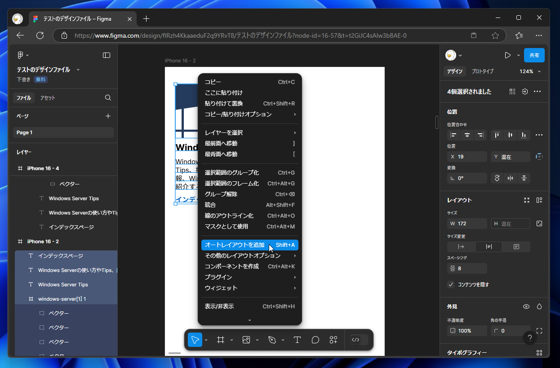The width and height of the screenshot is (560, 368).
Task: Expand the file name dropdown arrow
Action: pos(78,70)
